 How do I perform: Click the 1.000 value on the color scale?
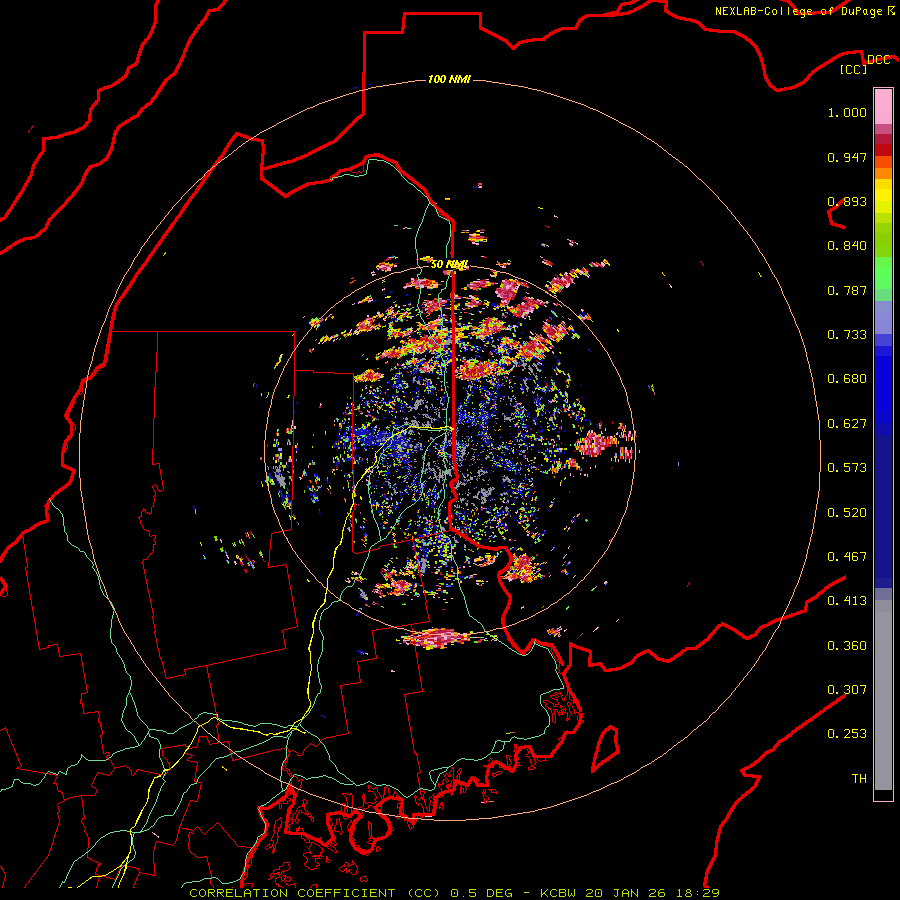click(x=847, y=112)
